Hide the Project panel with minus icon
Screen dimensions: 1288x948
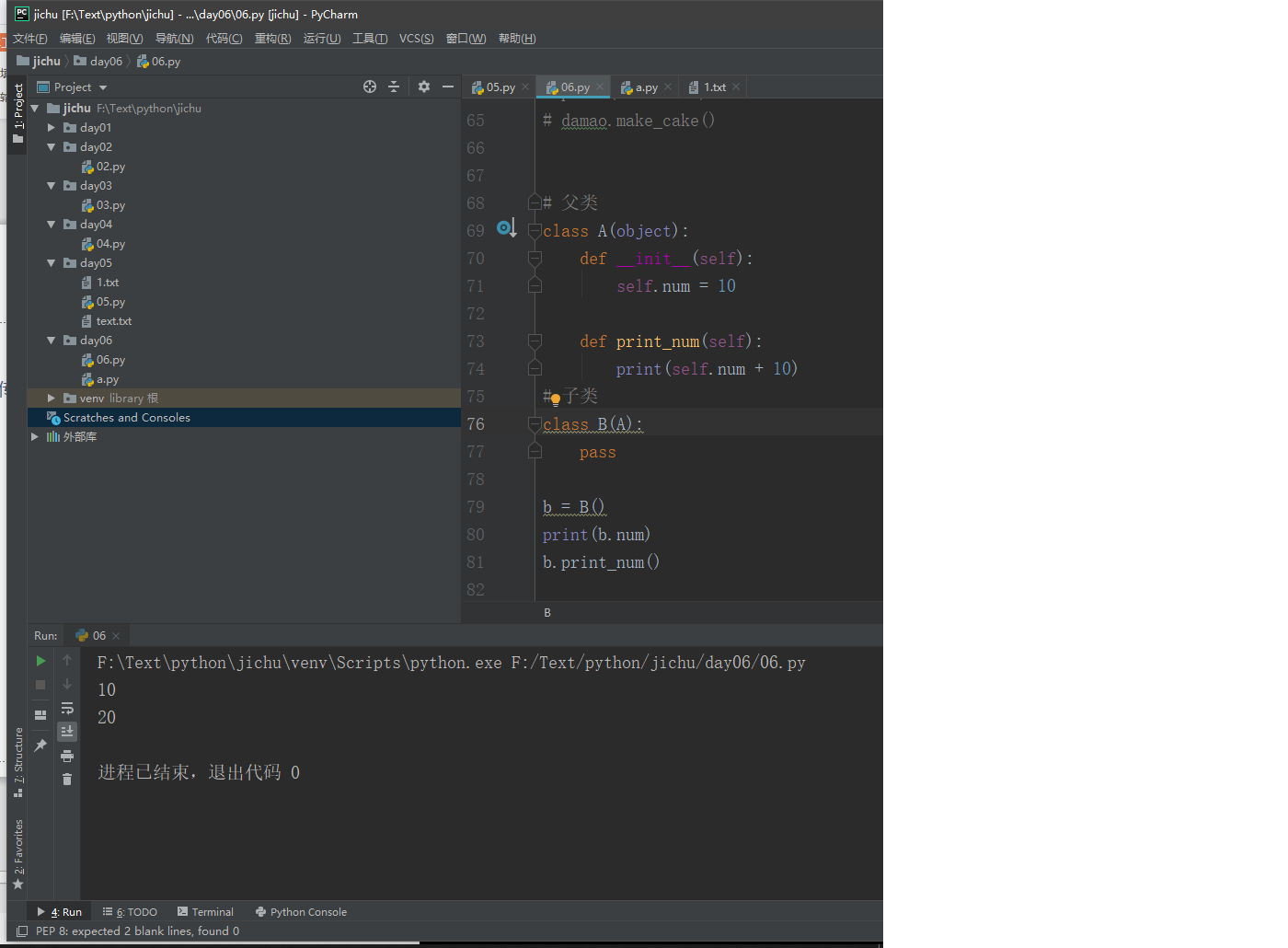pos(448,87)
